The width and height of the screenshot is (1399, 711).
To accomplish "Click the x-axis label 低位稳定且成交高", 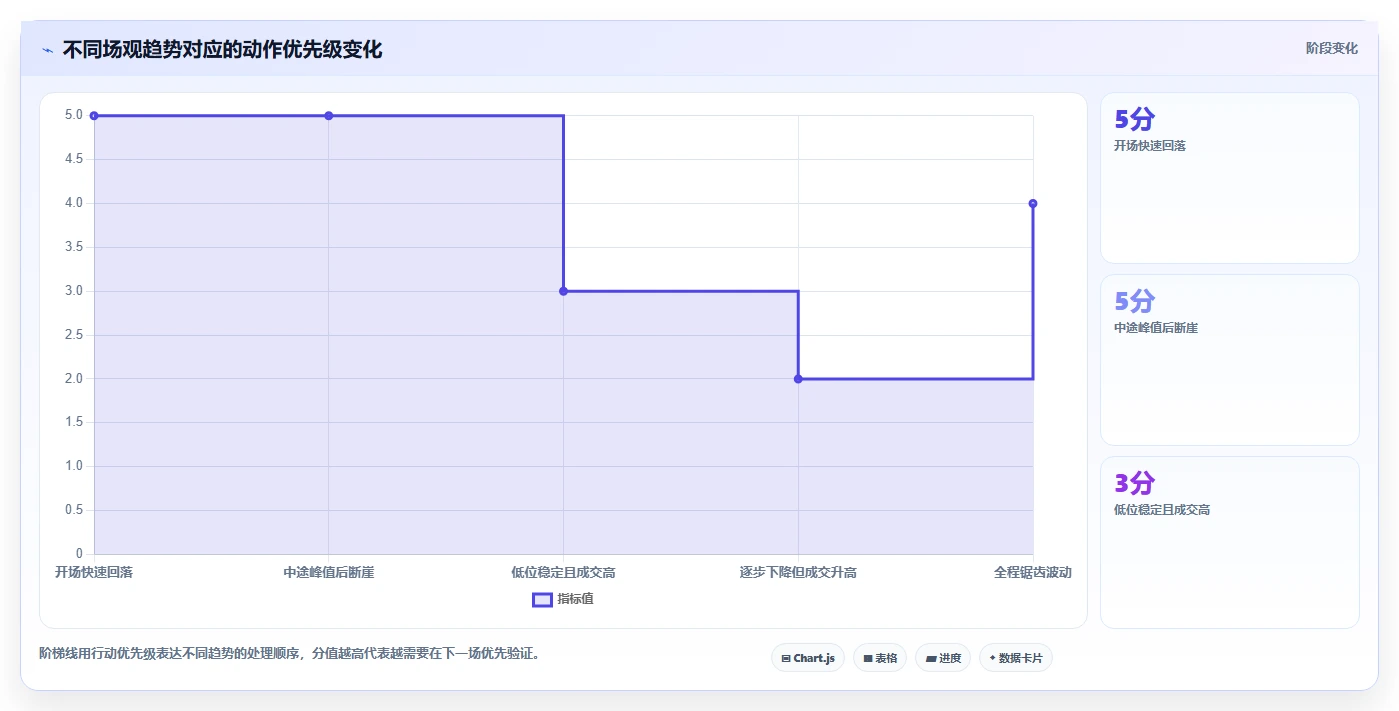I will (x=563, y=572).
